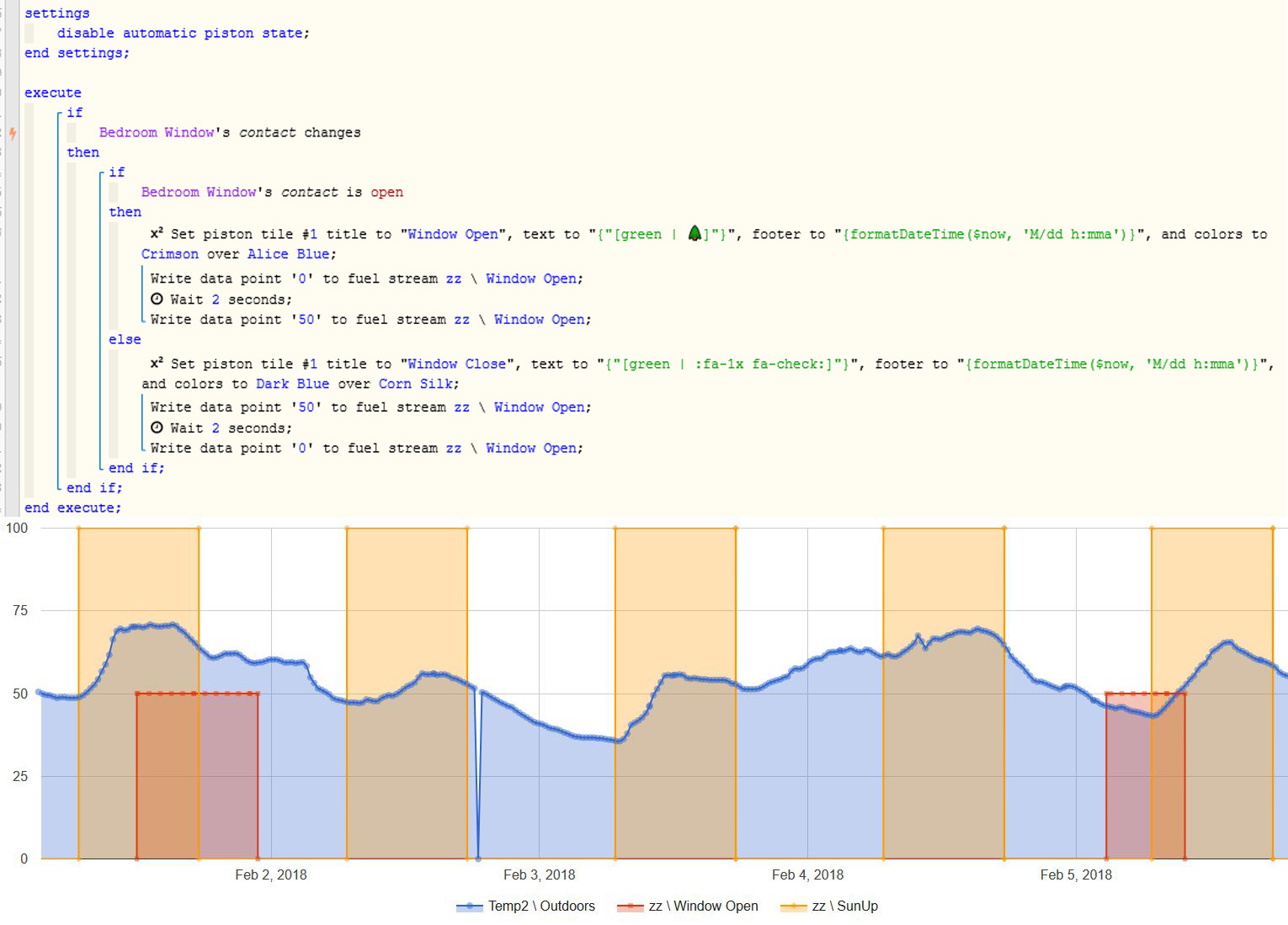Click the Feb 3, 2018 axis label
The image size is (1288, 925).
click(540, 875)
